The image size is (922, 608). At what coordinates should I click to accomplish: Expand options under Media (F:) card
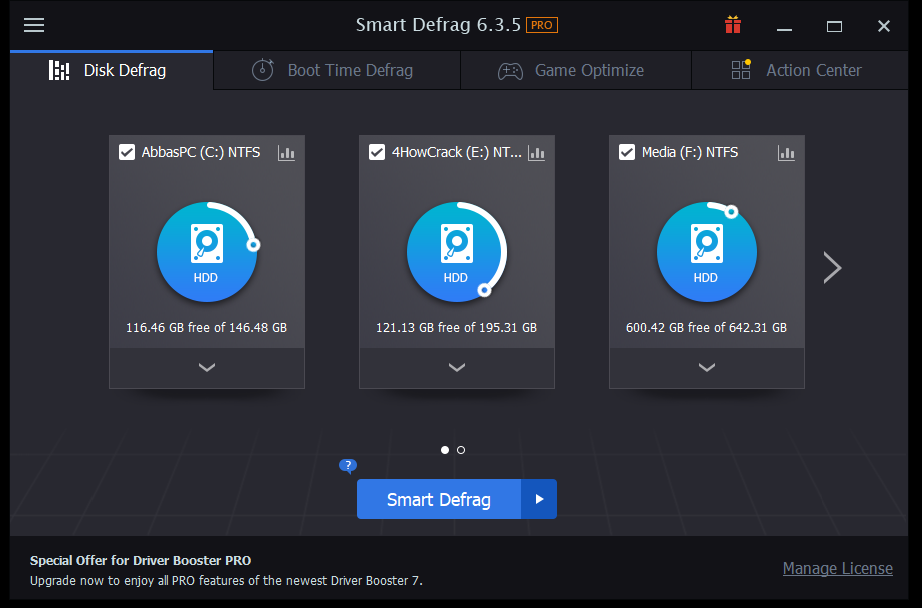click(707, 368)
